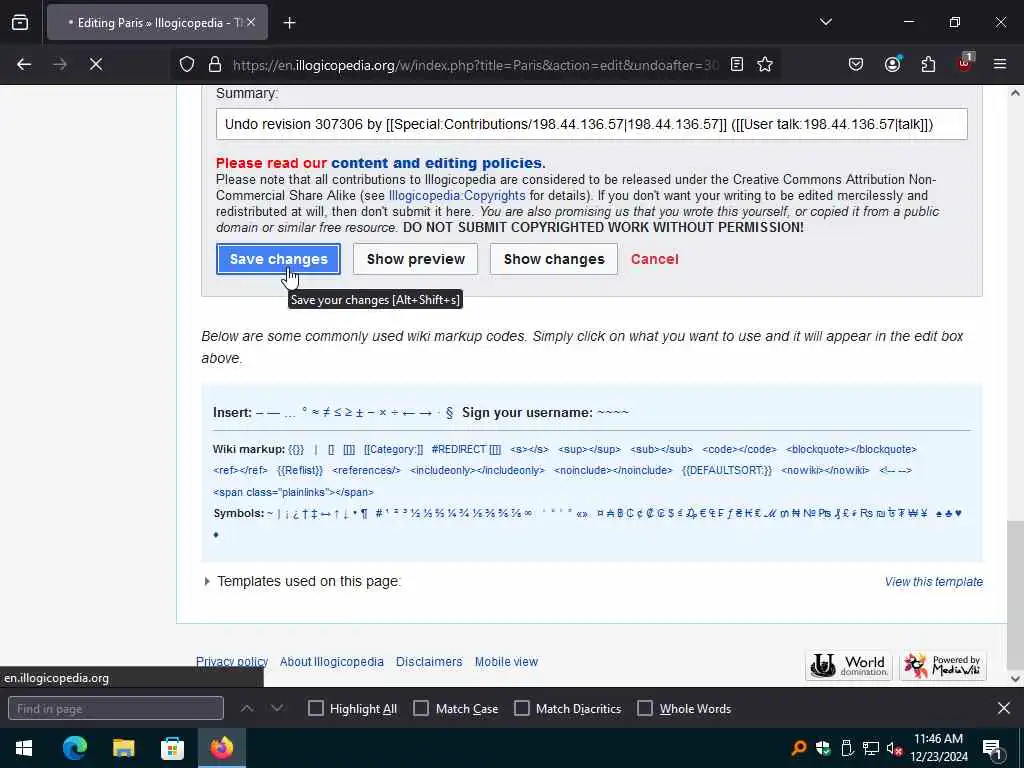Screen dimensions: 1024x768
Task: Open Pocket save icon
Action: [856, 64]
